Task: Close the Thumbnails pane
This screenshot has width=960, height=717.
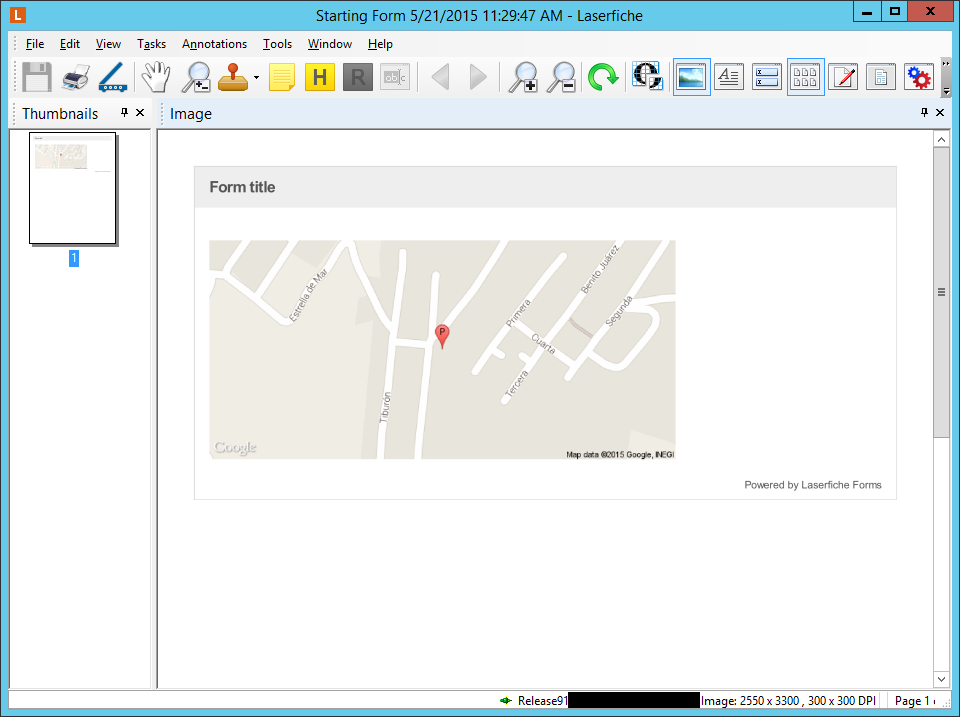Action: click(140, 113)
